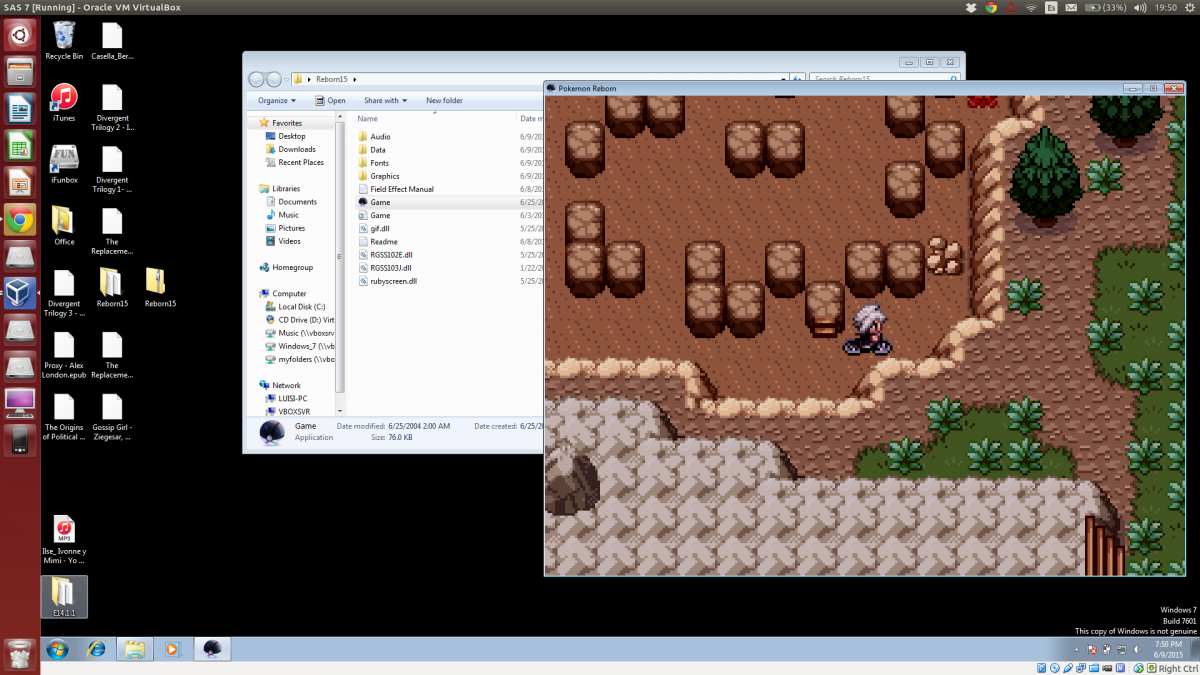1200x675 pixels.
Task: Click the Dropbox indicator in the top panel
Action: [970, 7]
